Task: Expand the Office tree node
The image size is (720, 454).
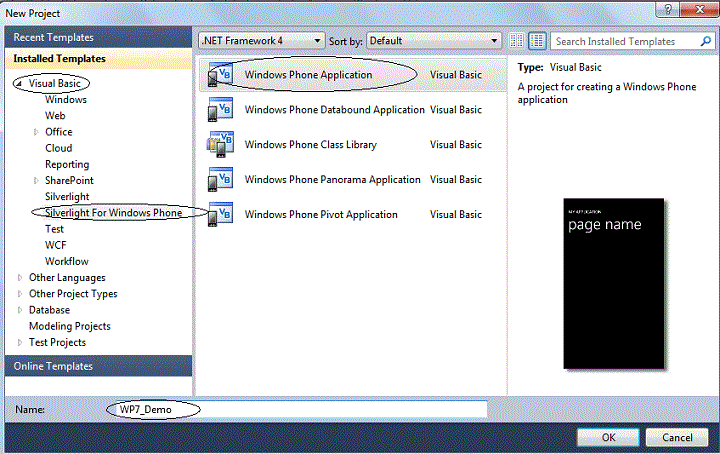Action: pos(36,132)
